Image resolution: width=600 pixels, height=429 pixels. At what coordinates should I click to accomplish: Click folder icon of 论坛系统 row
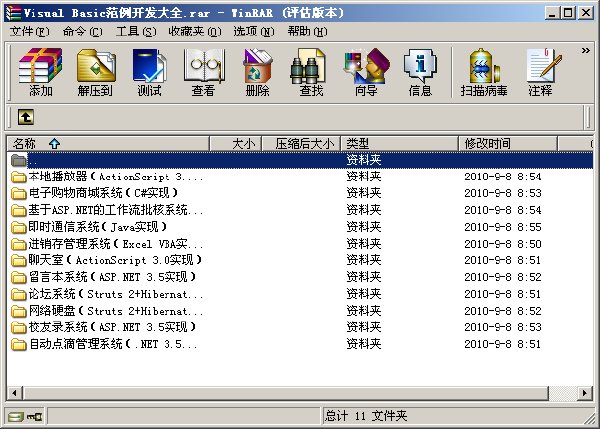tap(18, 294)
